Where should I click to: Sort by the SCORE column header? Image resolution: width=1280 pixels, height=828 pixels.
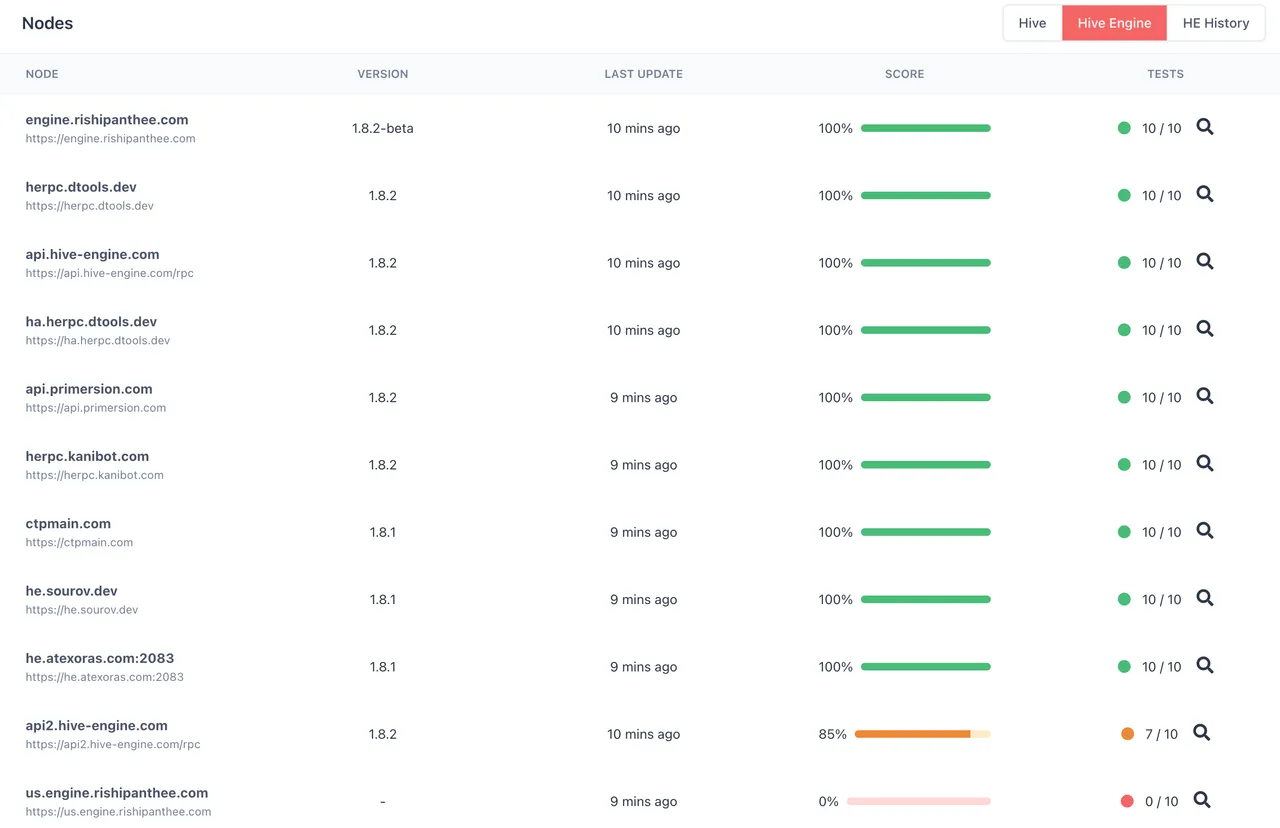pyautogui.click(x=904, y=74)
